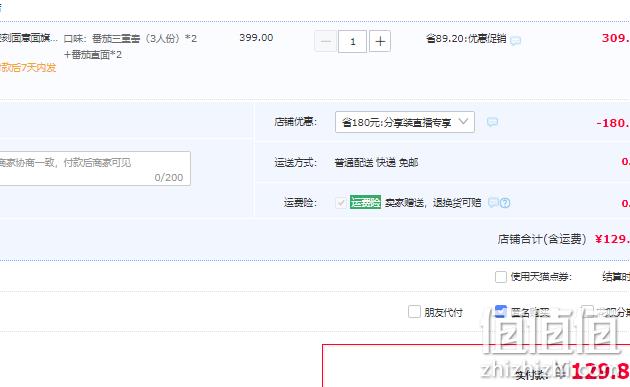Click the 店铺合计(含运费) label

click(542, 239)
